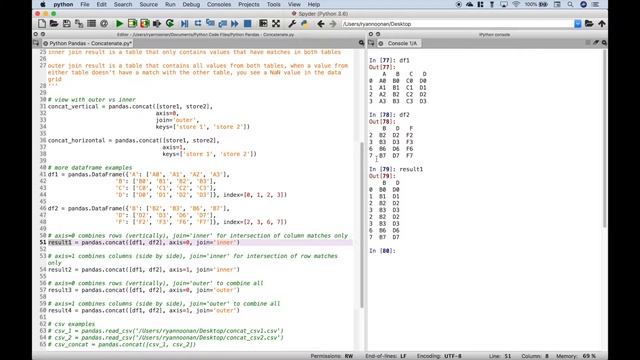Open the Run menu
Screen dimensions: 640x360
[170, 4]
